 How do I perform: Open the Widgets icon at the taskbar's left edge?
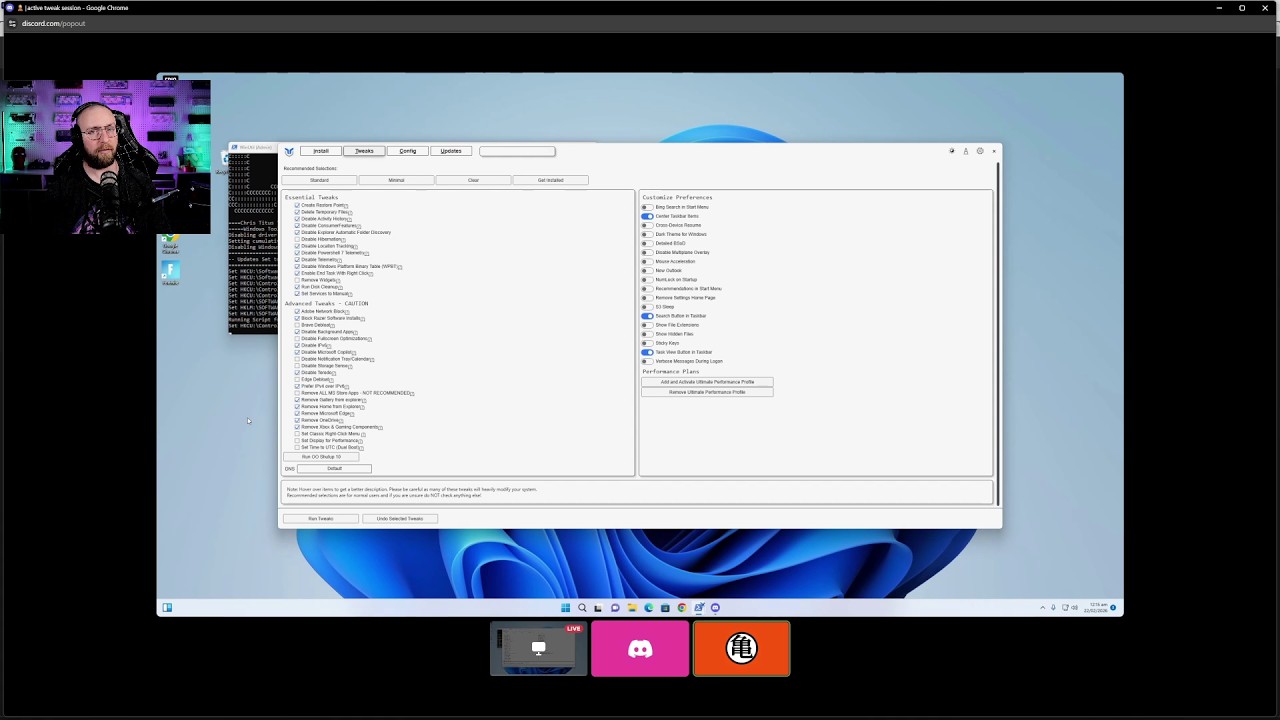click(167, 607)
